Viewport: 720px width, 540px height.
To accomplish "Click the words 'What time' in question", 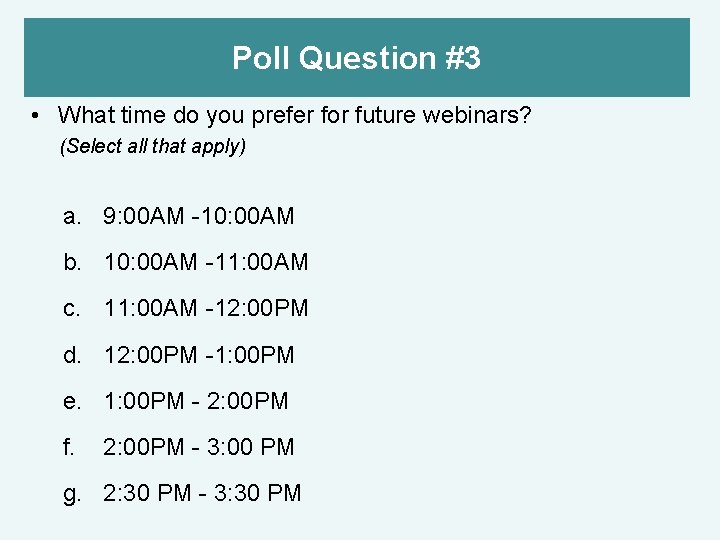I will coord(112,115).
